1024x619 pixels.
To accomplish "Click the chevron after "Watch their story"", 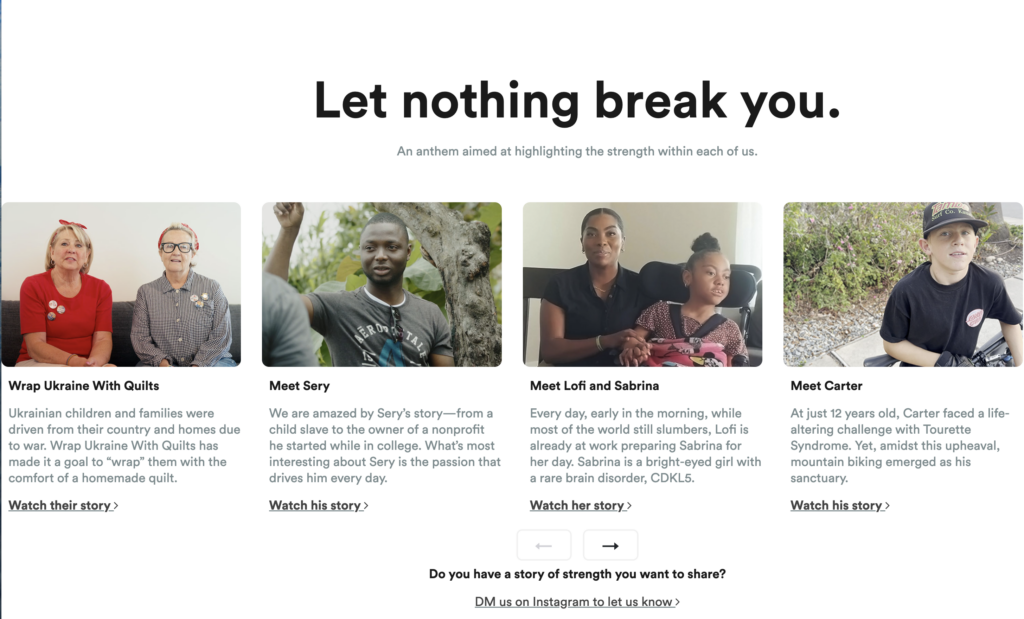I will [116, 506].
